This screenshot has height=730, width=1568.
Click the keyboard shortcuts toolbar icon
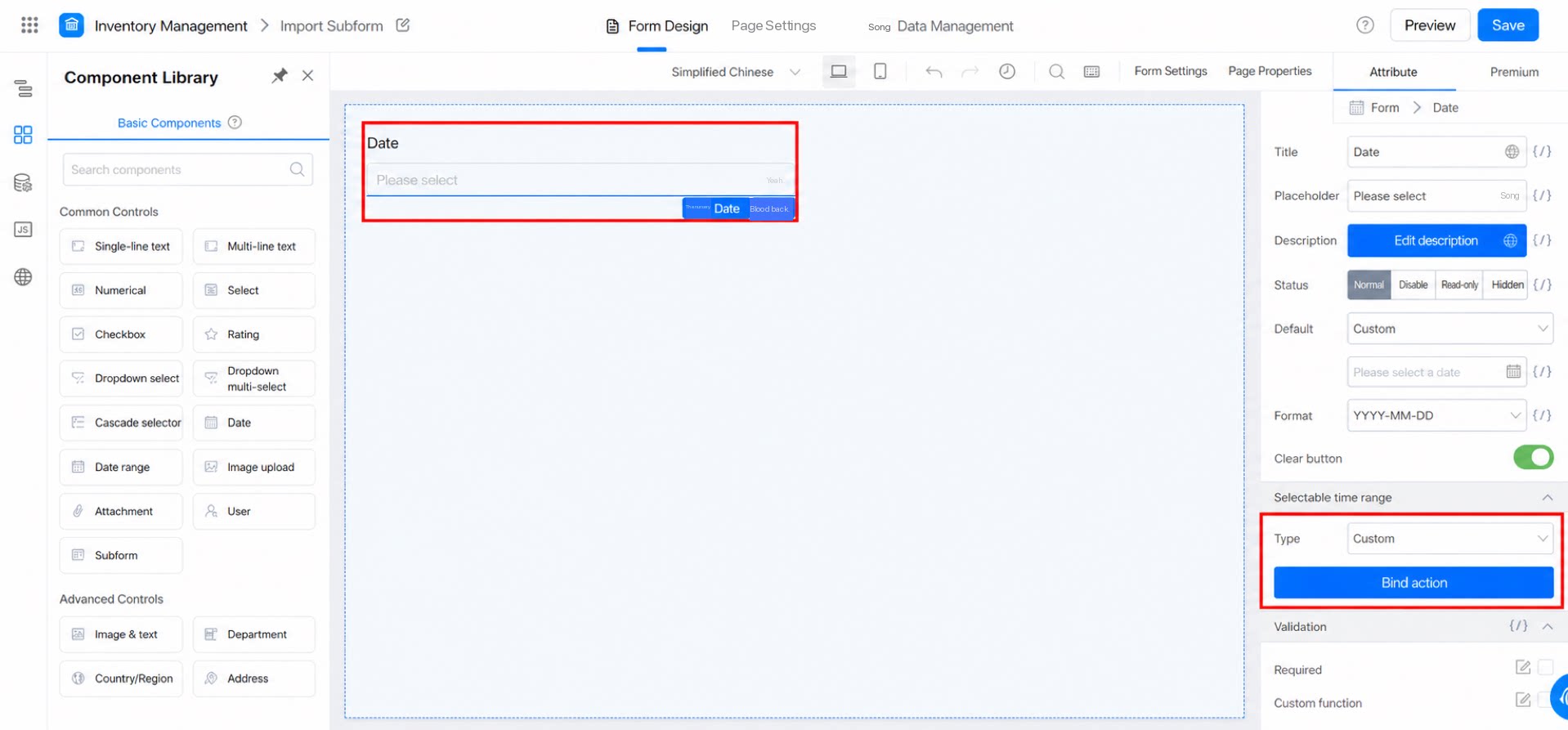point(1091,72)
